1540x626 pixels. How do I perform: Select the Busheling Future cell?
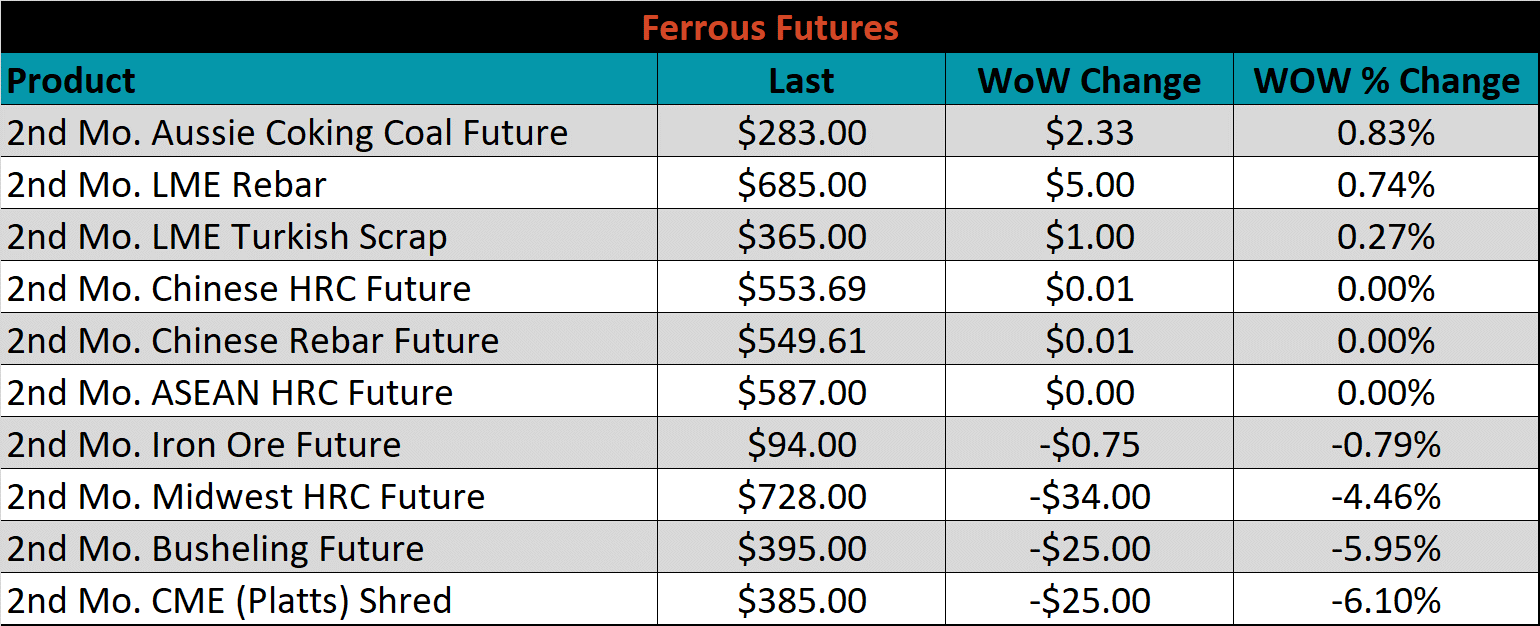329,548
